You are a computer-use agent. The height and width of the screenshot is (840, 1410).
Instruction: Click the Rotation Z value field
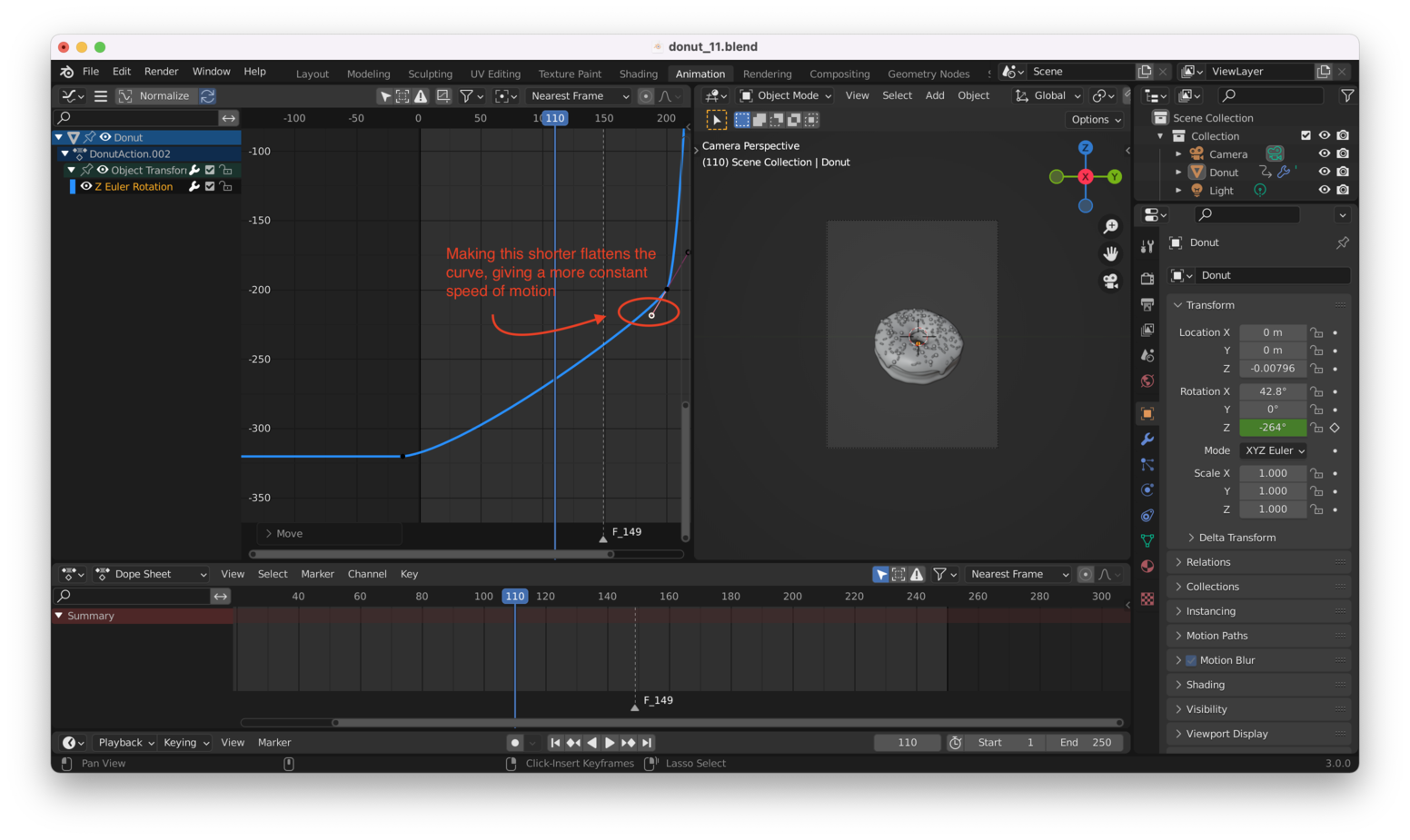coord(1272,427)
